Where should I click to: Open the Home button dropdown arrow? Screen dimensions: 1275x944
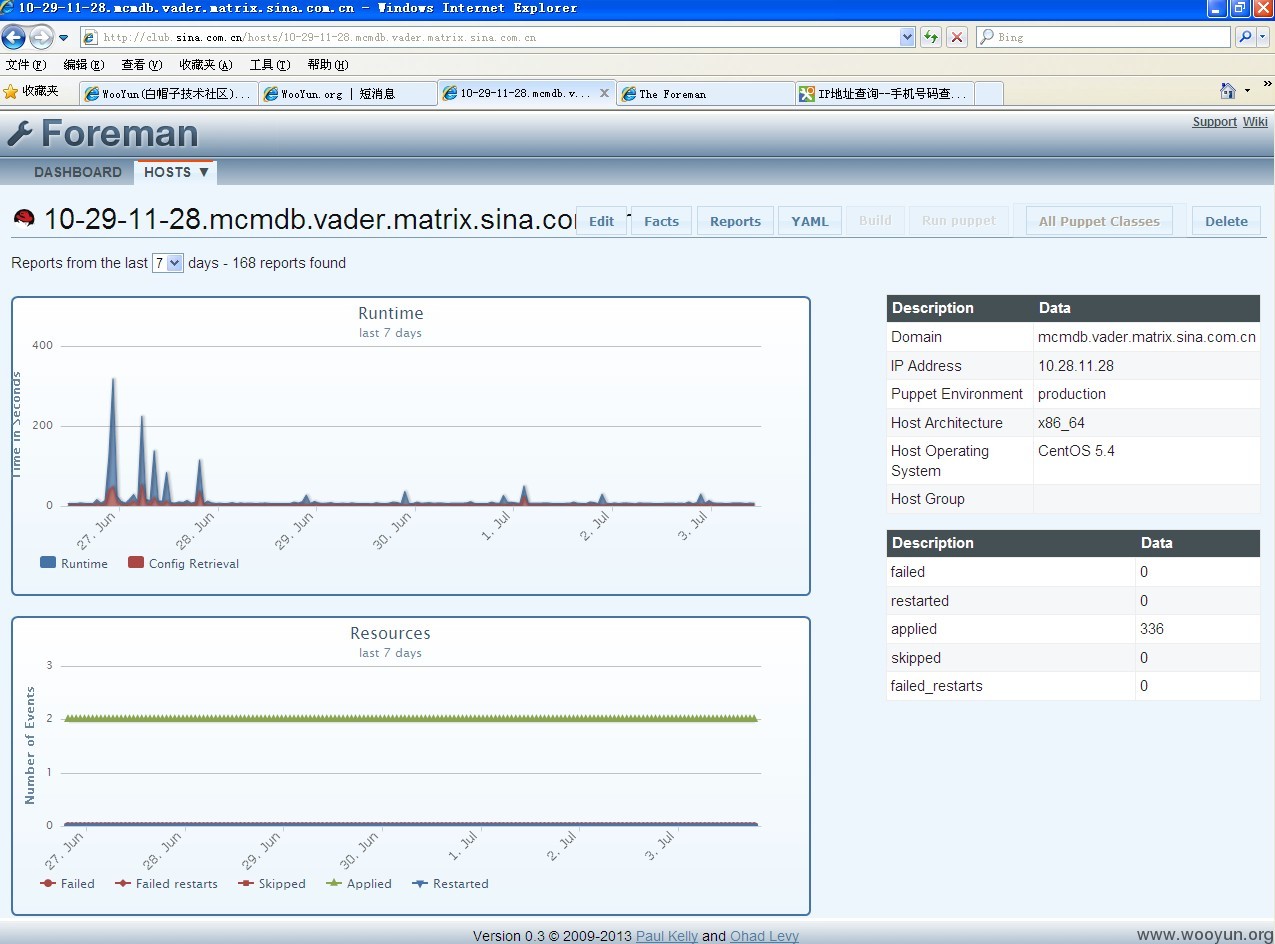pos(1247,92)
